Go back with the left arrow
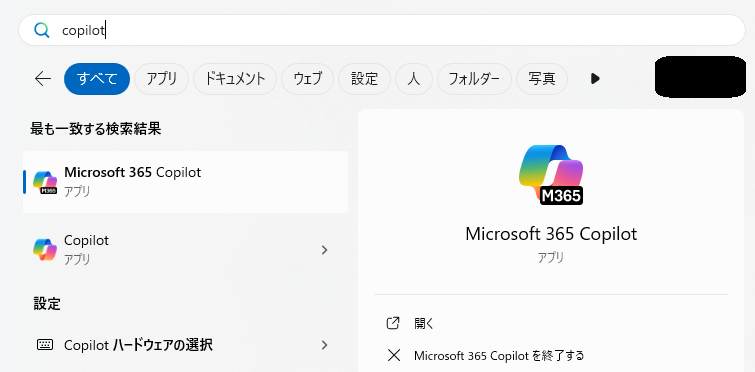This screenshot has height=372, width=755. pyautogui.click(x=43, y=79)
